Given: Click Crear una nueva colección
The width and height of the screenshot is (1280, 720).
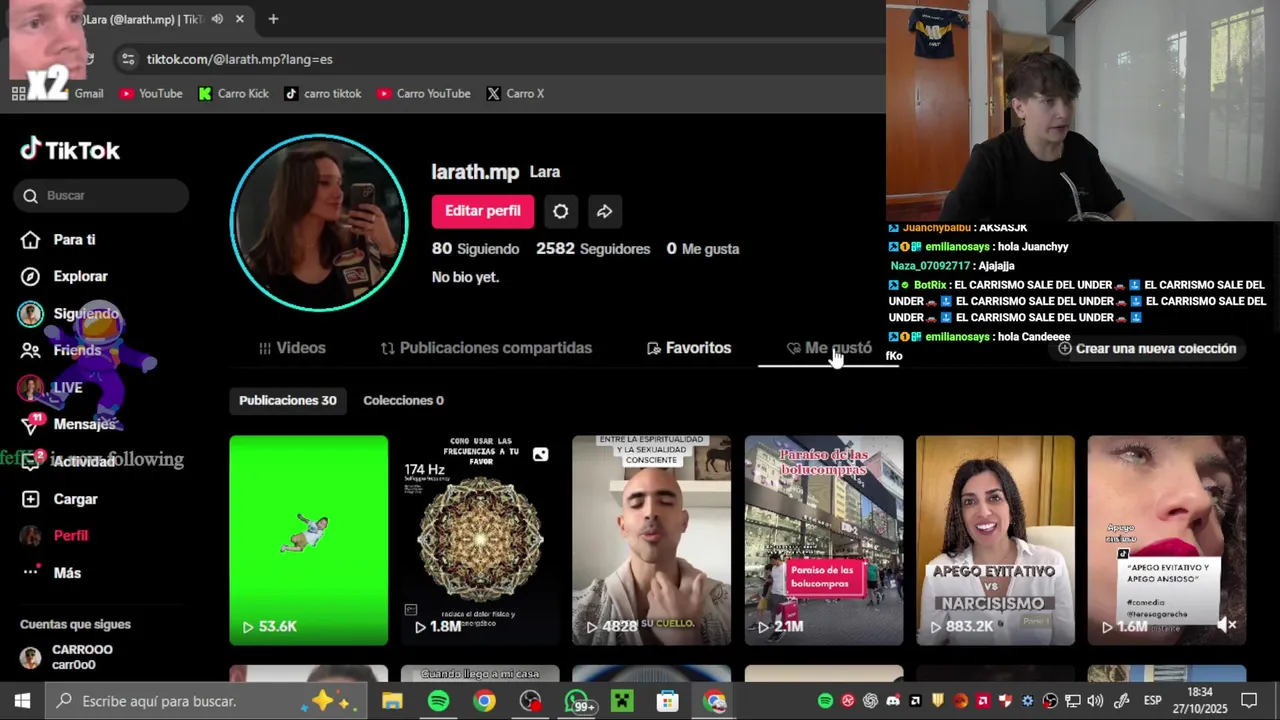Looking at the screenshot, I should (x=1147, y=349).
